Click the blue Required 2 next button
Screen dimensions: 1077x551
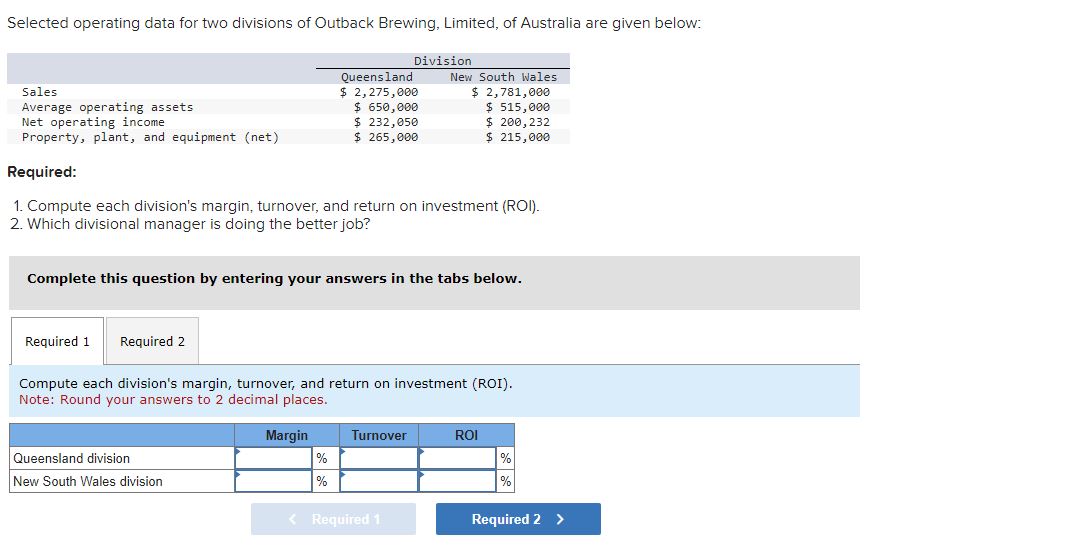pos(518,519)
